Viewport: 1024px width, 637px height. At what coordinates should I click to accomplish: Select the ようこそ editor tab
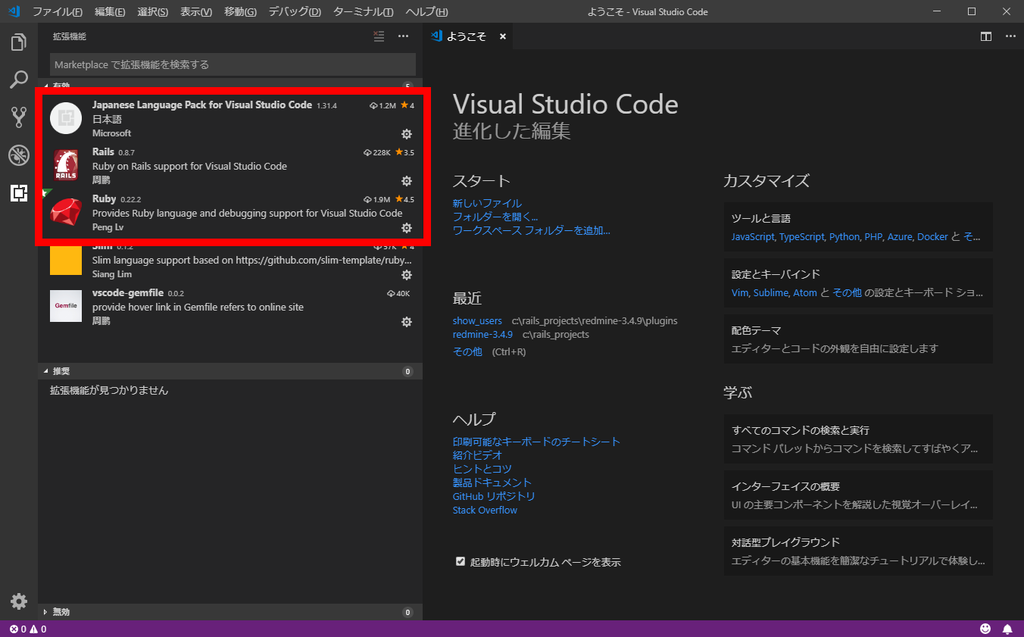coord(466,37)
